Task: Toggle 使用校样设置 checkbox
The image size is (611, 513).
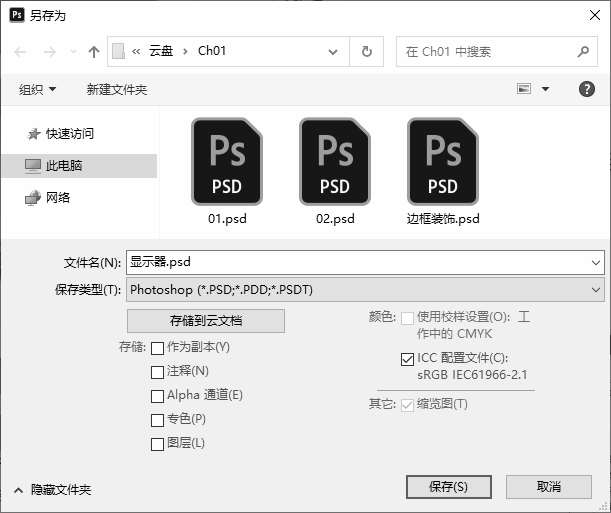Action: (x=408, y=318)
